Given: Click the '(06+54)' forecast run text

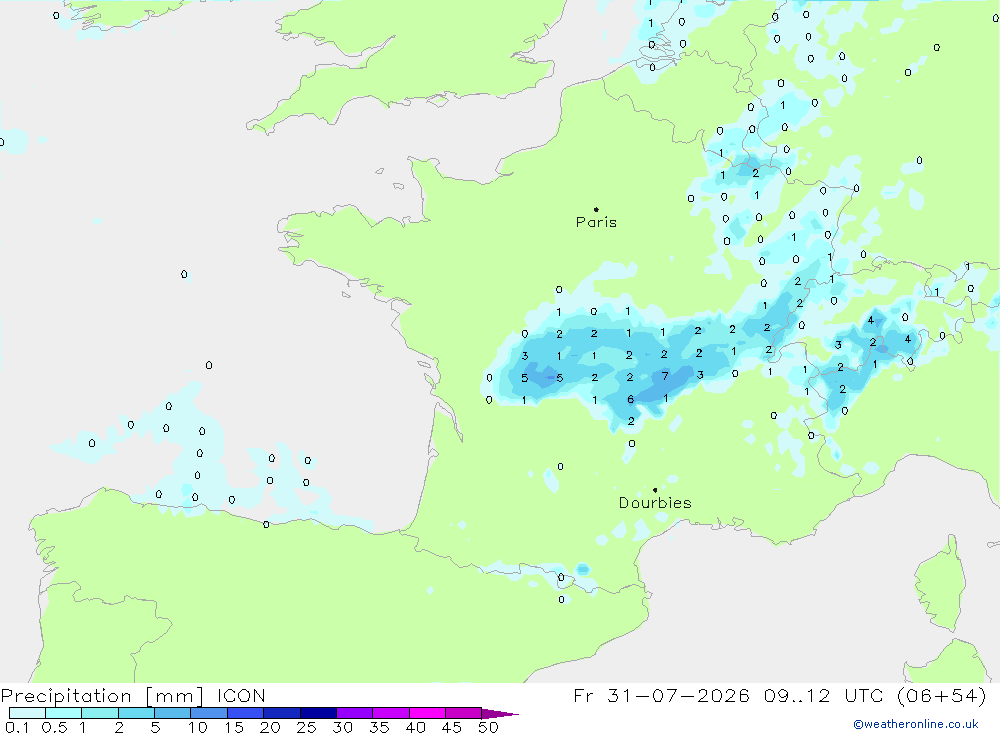Looking at the screenshot, I should [x=942, y=695].
